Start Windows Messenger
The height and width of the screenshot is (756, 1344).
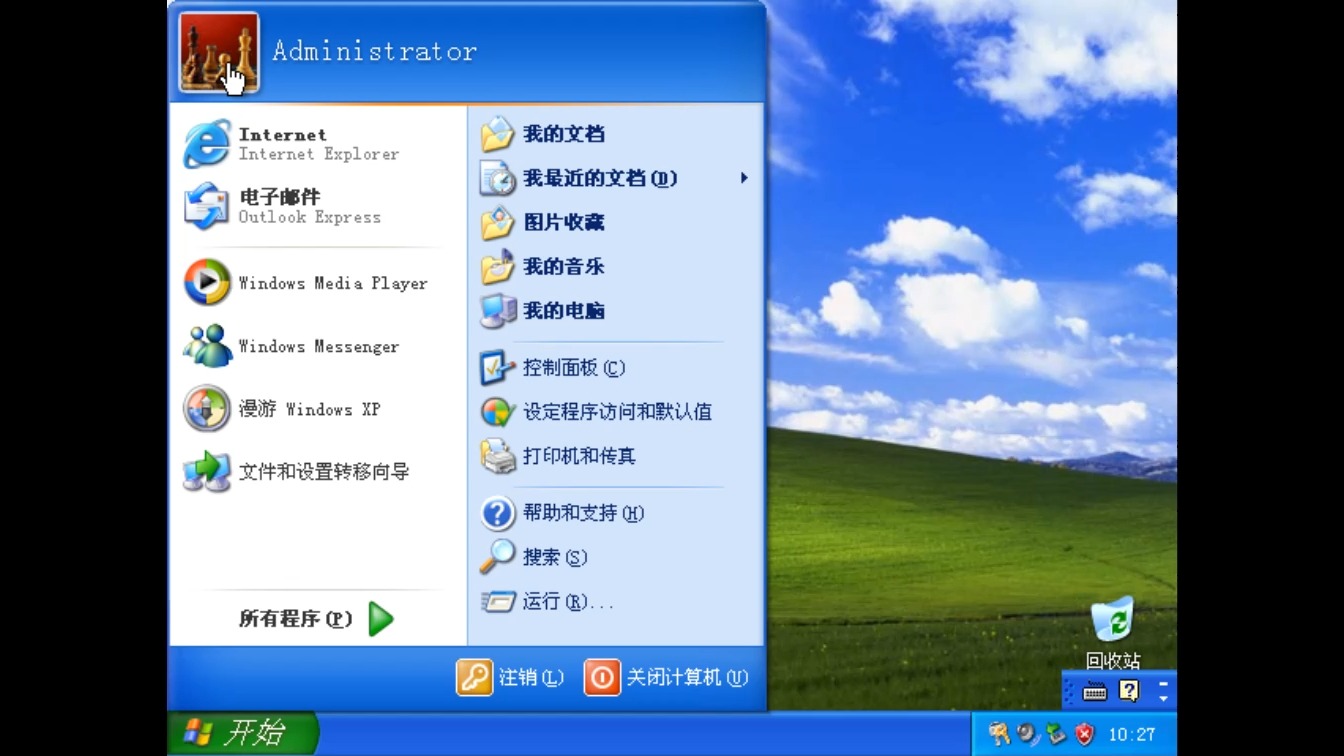pos(316,346)
